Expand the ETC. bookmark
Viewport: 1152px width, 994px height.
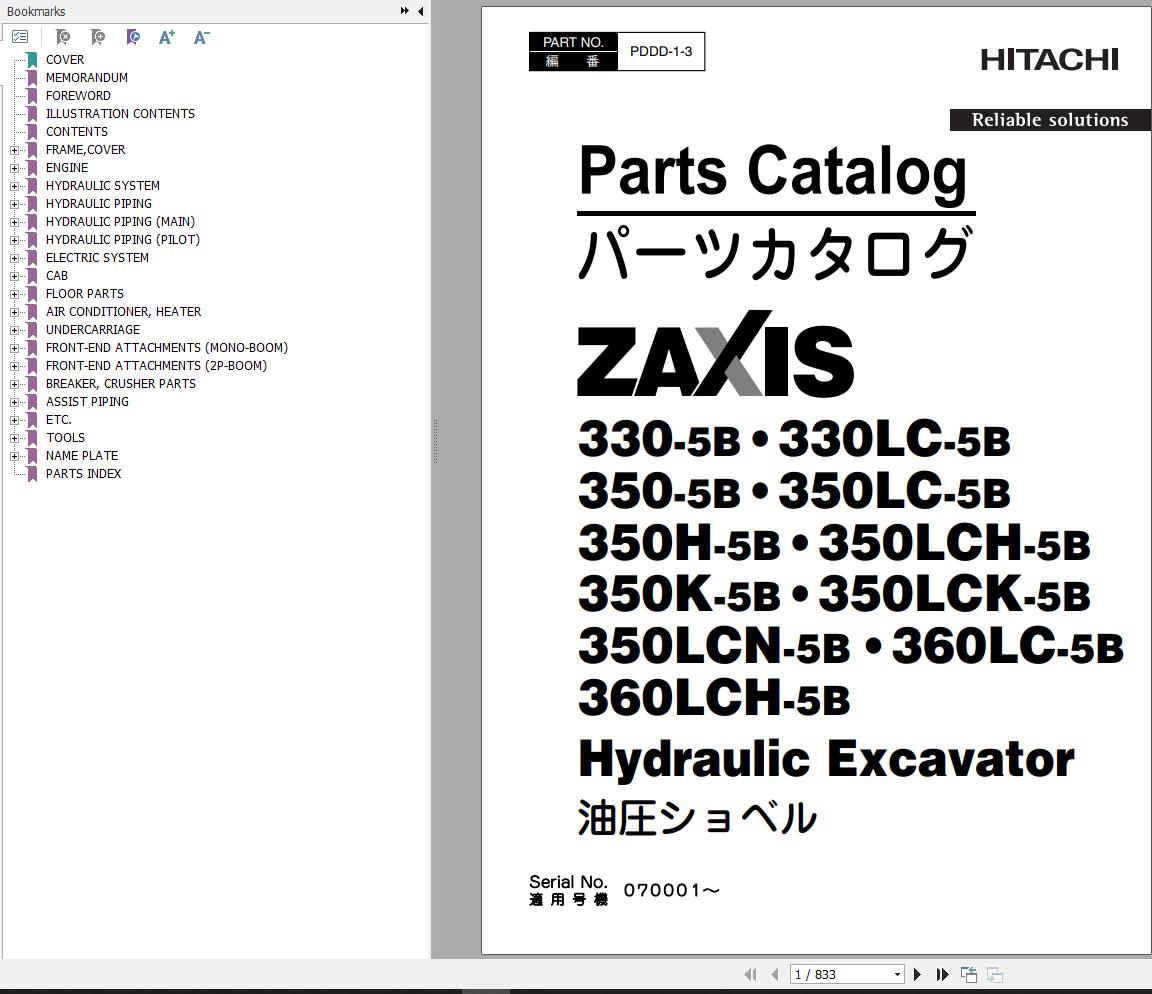point(14,420)
